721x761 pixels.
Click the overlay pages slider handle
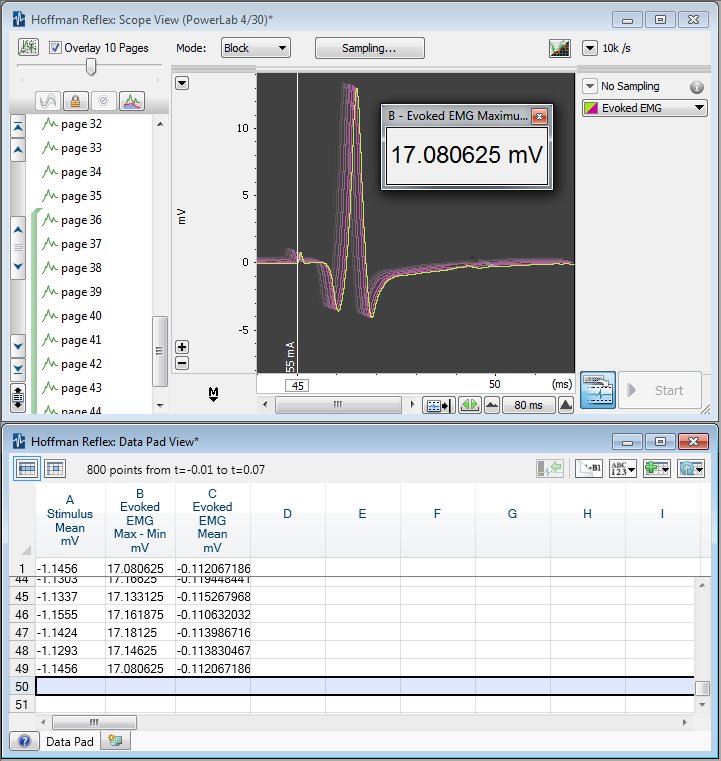coord(92,67)
